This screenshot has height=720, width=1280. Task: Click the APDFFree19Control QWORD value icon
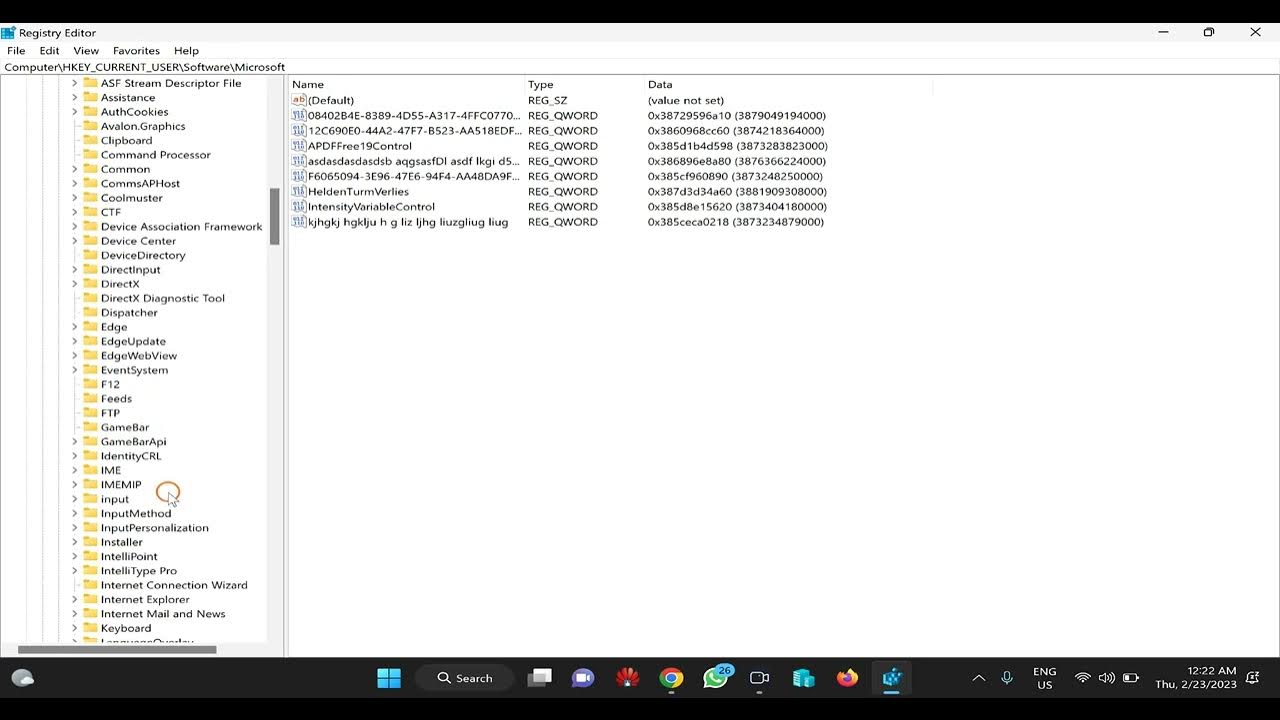299,146
